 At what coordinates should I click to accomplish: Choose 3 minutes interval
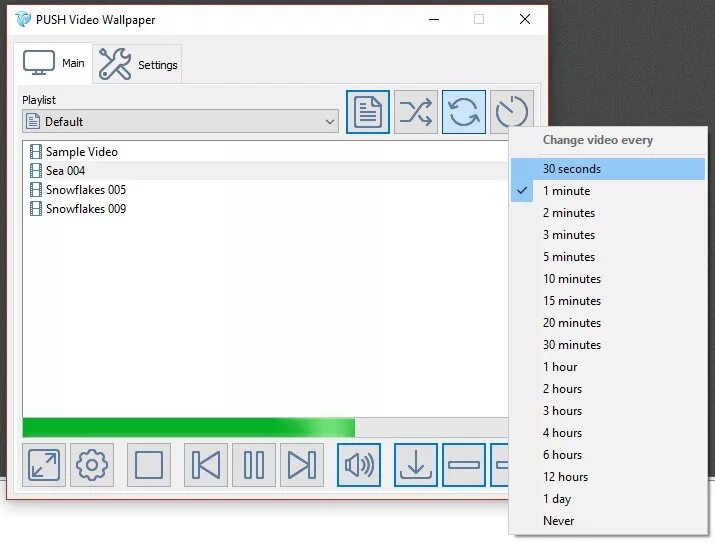pos(608,235)
